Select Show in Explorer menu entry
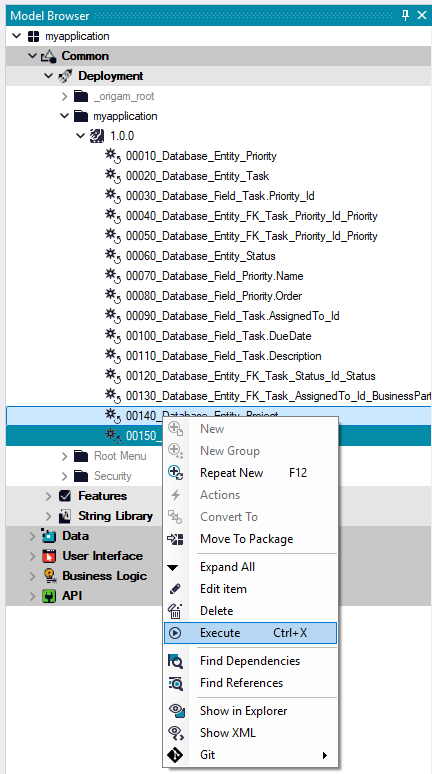This screenshot has width=432, height=774. pos(243,711)
